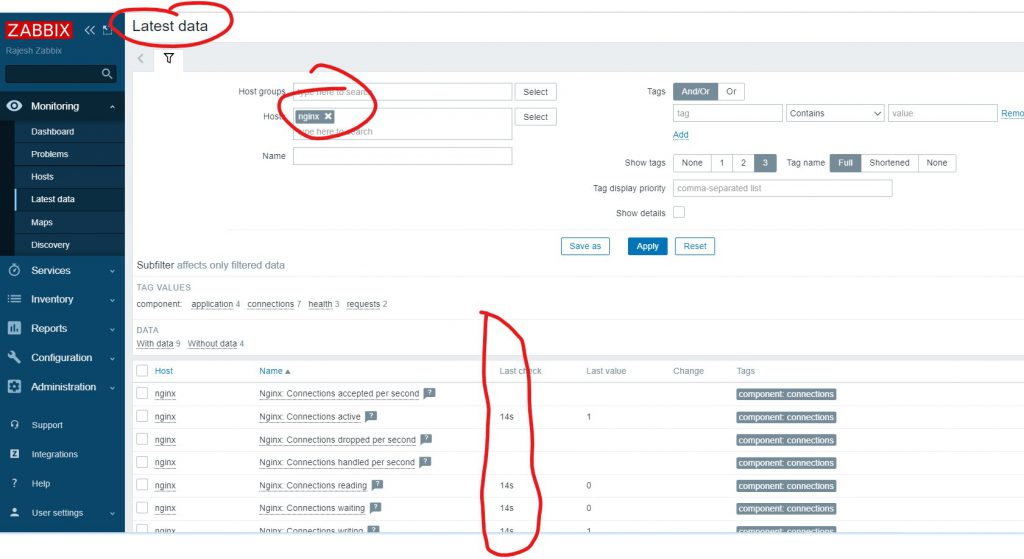Expand the Administration sidebar section
This screenshot has height=559, width=1024.
(62, 387)
